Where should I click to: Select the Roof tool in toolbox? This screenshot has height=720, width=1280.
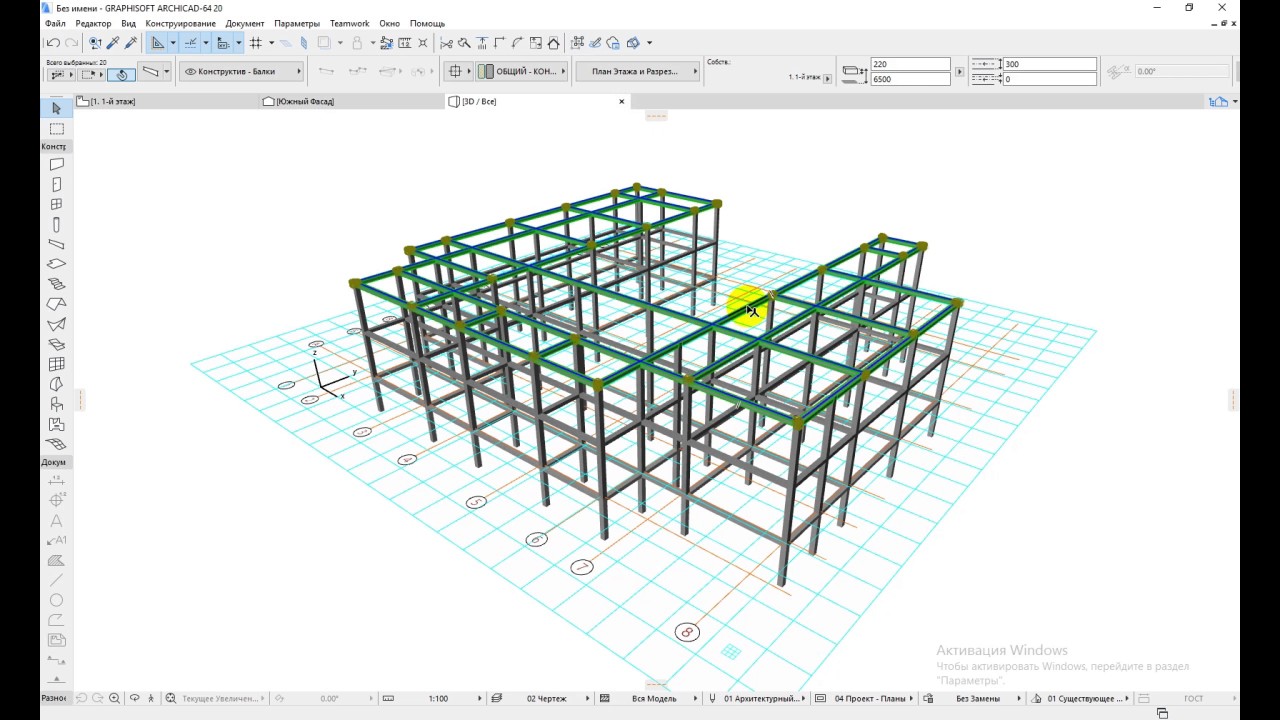[x=56, y=304]
